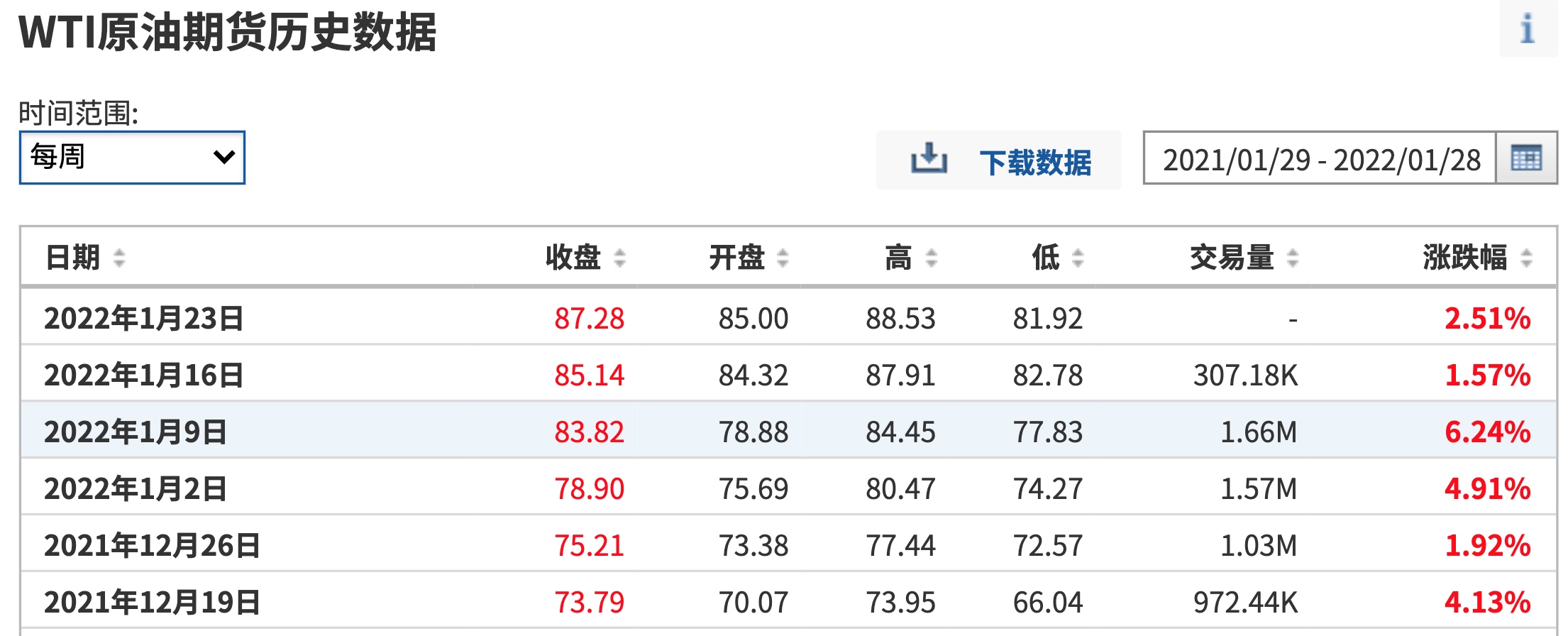Click the 日期 column header

coord(72,258)
